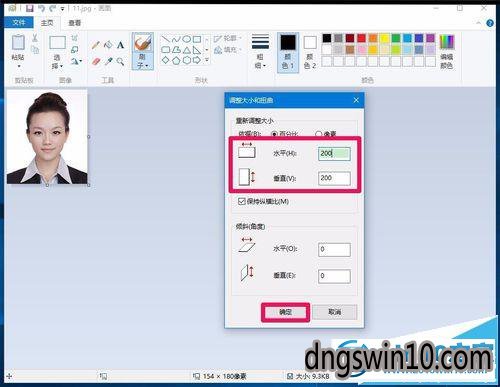This screenshot has height=387, width=500.
Task: Expand the shapes gallery with the More arrow
Action: pyautogui.click(x=207, y=60)
